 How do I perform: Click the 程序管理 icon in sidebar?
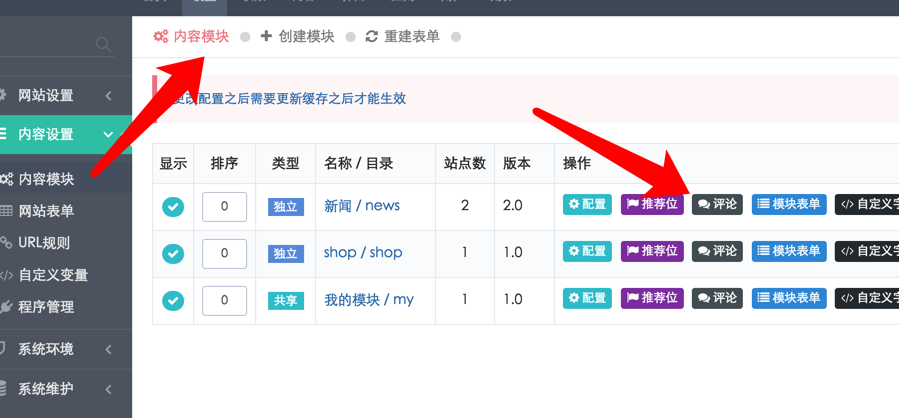point(6,307)
